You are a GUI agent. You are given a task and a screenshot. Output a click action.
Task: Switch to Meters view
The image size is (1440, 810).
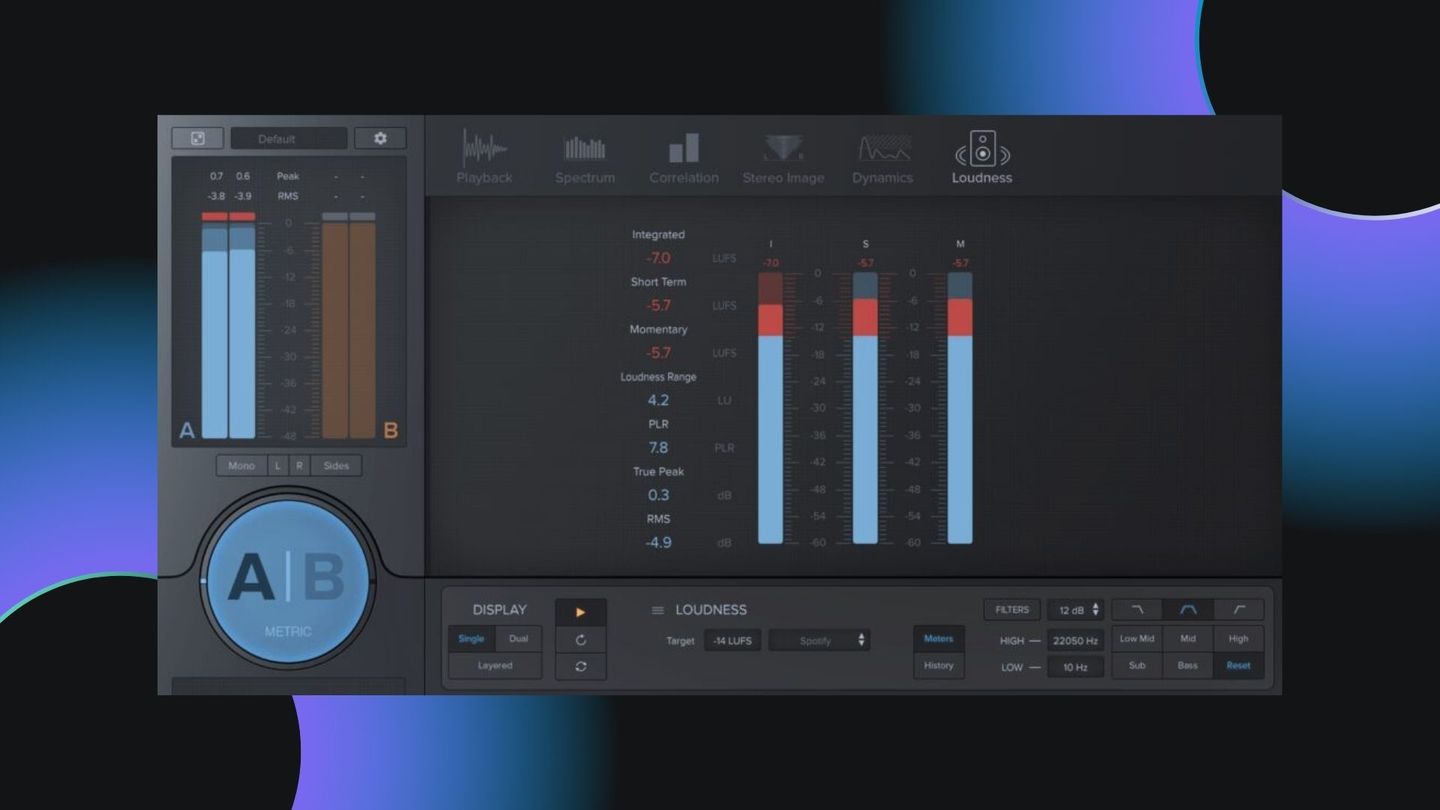pyautogui.click(x=938, y=639)
